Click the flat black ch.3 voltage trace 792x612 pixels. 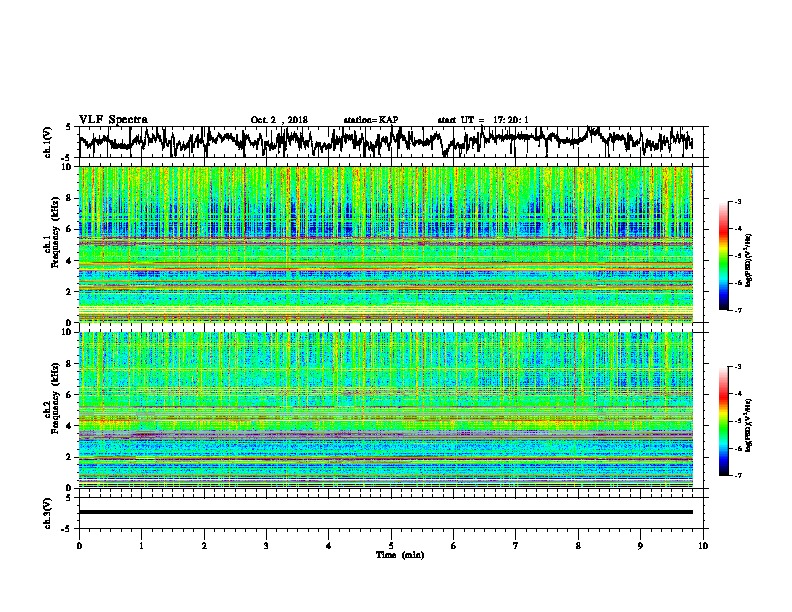tap(385, 512)
